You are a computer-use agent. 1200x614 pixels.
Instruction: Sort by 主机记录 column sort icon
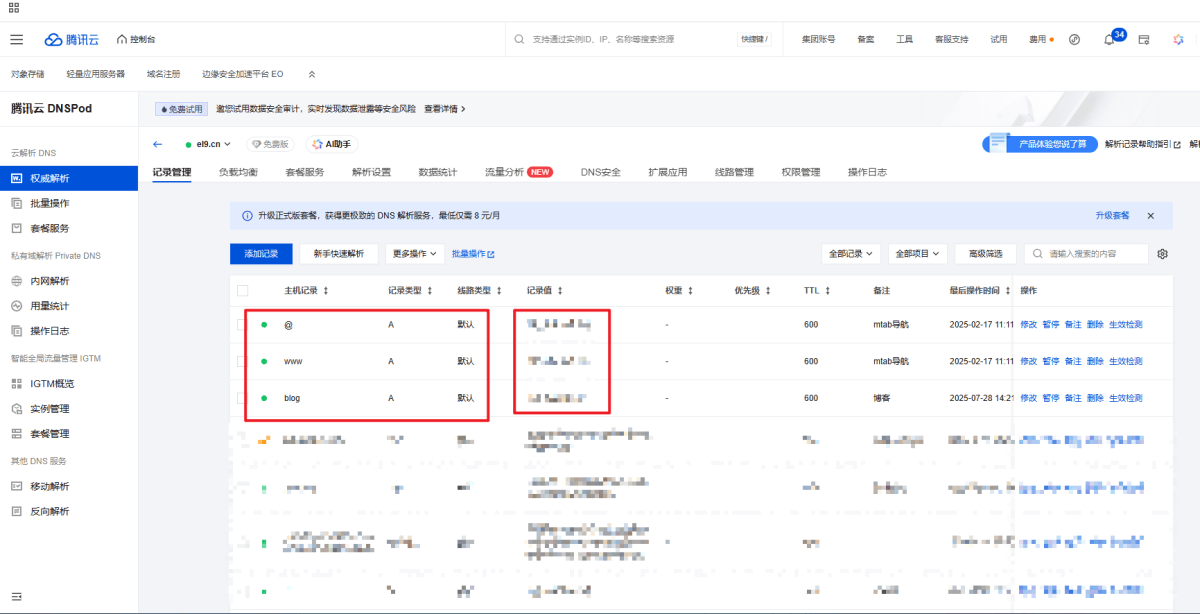coord(325,291)
